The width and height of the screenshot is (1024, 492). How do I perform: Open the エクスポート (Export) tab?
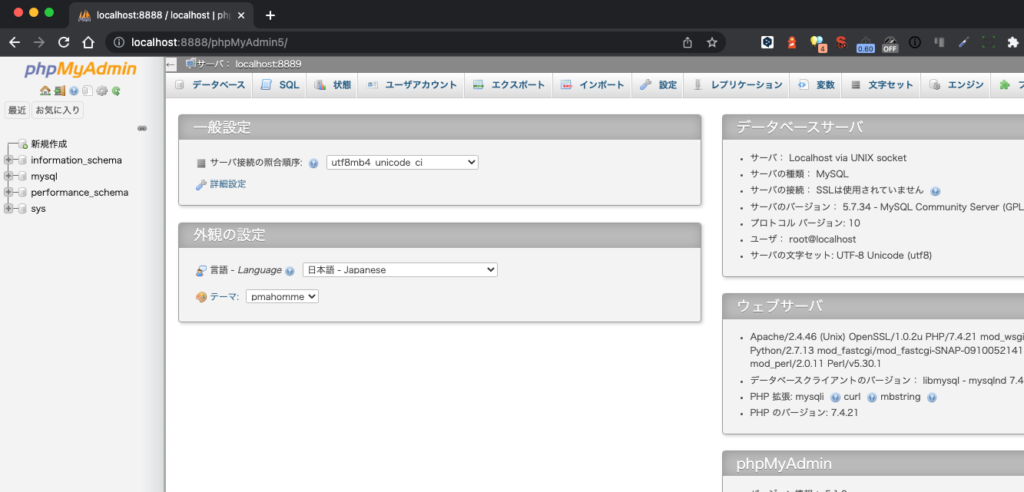point(509,85)
